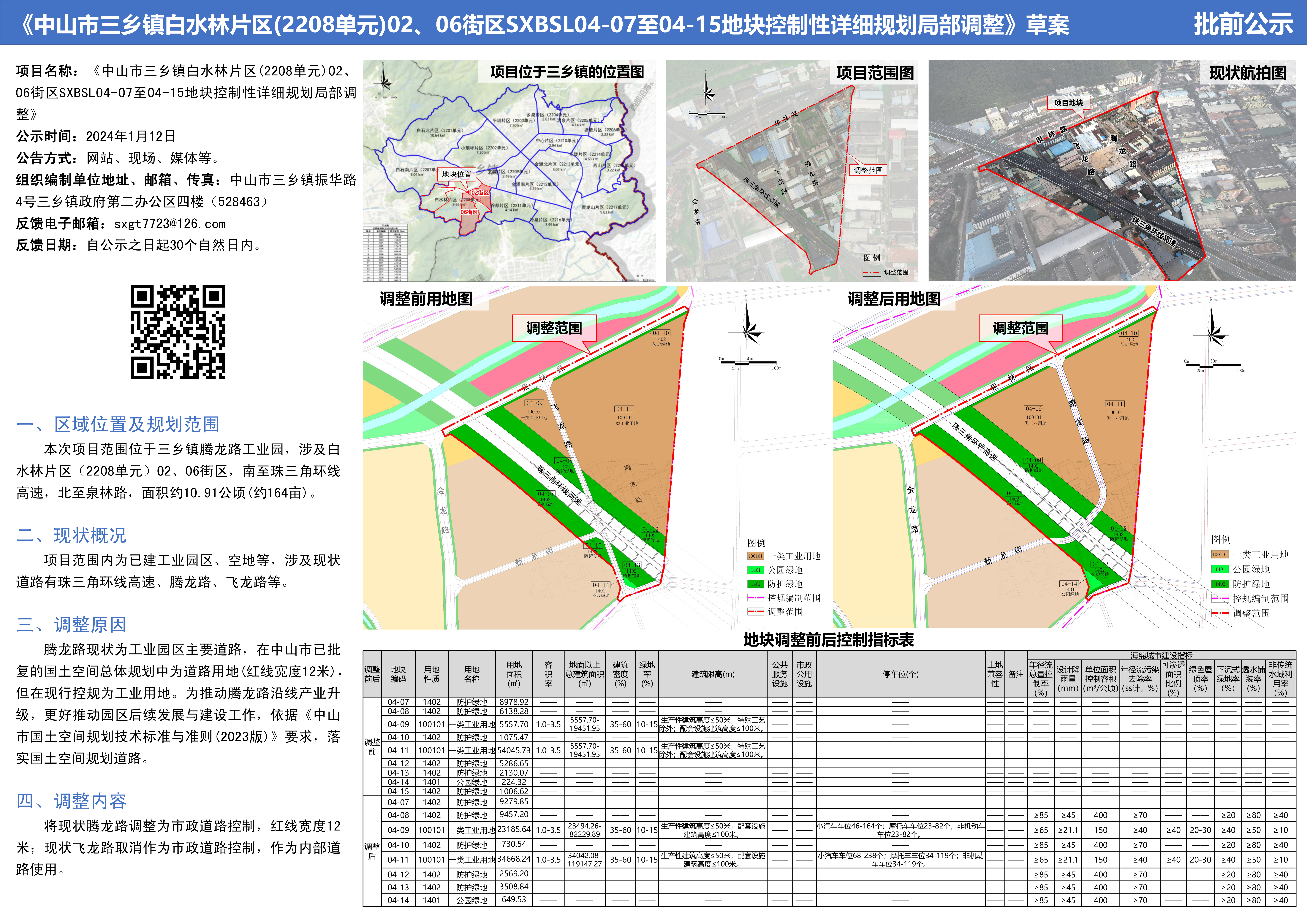Click 防护绿地 swatch in the 调整前 legend
Viewport: 1307px width, 924px height.
[x=755, y=584]
